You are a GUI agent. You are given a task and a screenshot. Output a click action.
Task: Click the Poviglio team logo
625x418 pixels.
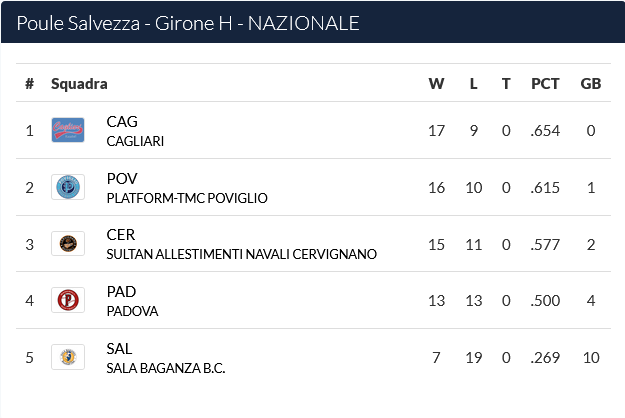coord(68,187)
